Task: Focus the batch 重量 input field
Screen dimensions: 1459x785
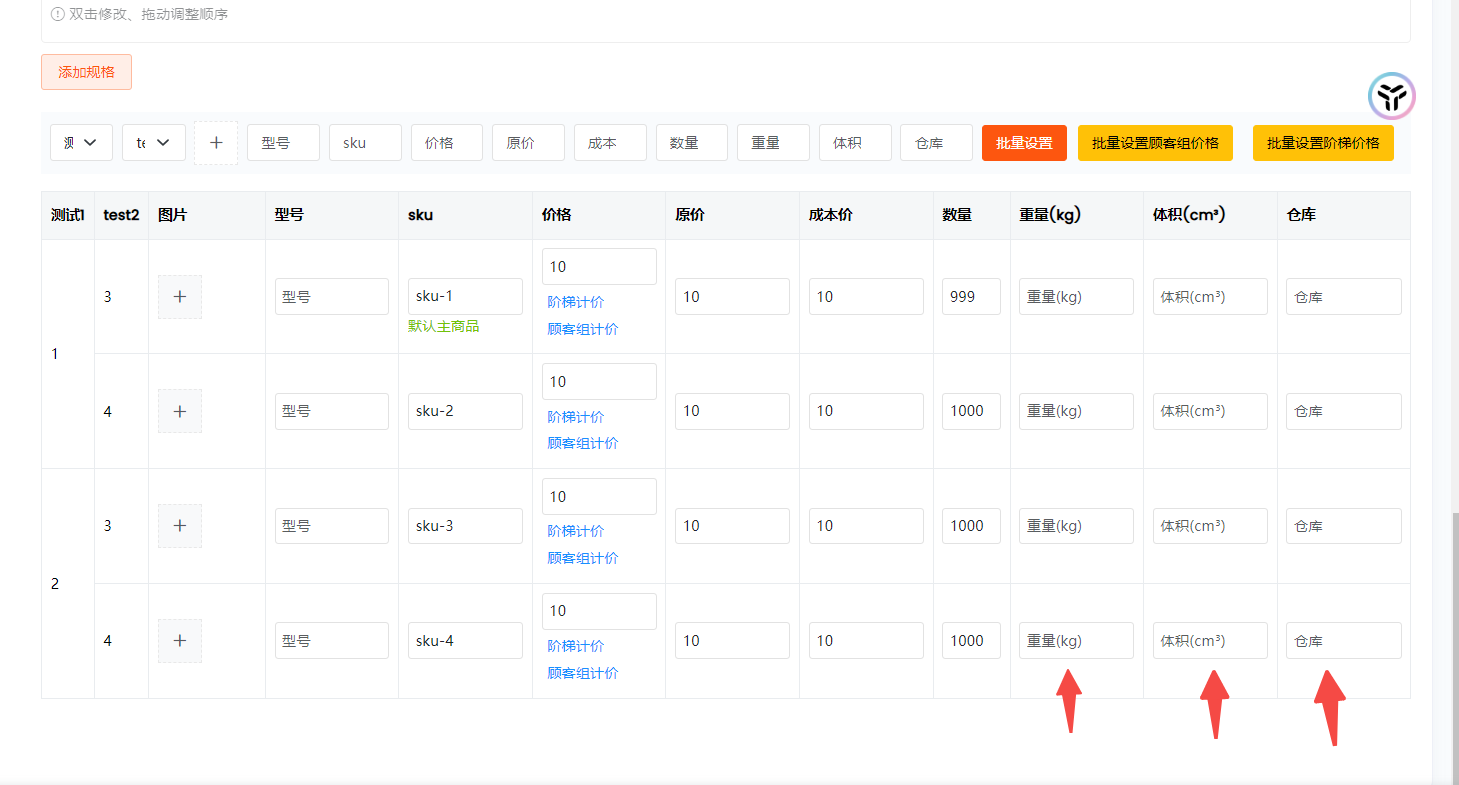Action: click(773, 143)
